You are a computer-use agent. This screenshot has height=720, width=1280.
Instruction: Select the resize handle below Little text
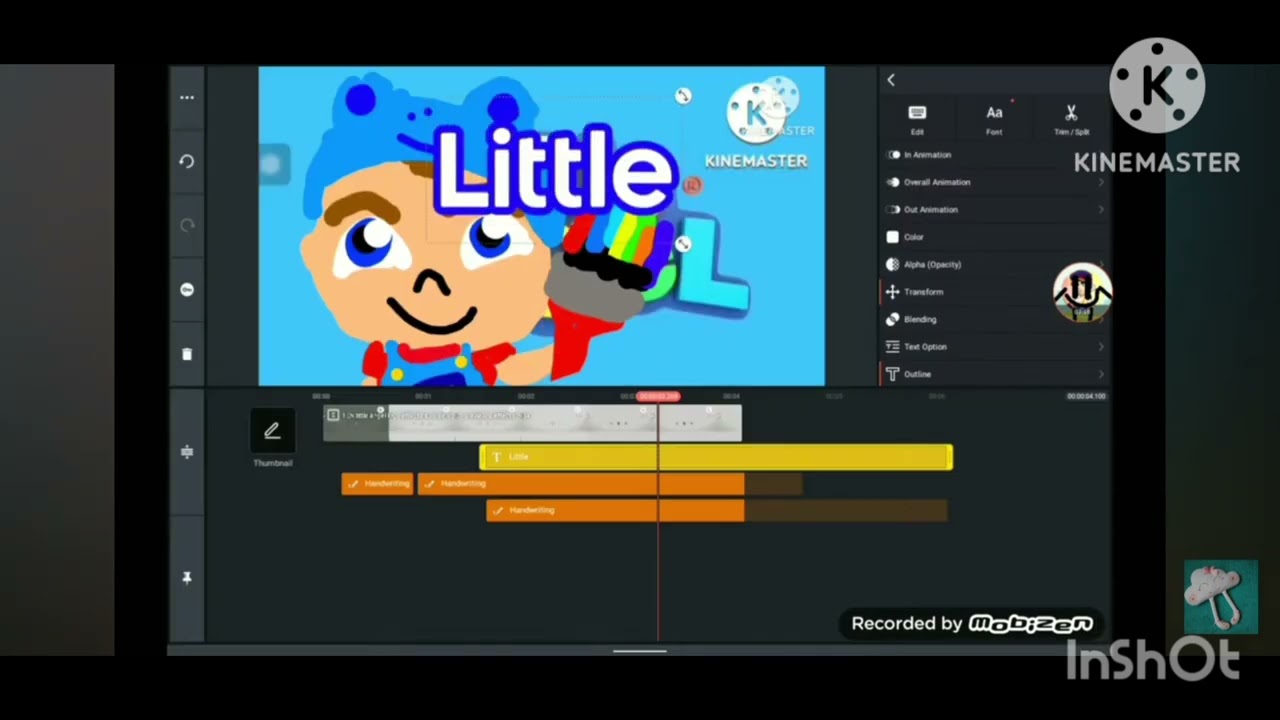pos(683,244)
